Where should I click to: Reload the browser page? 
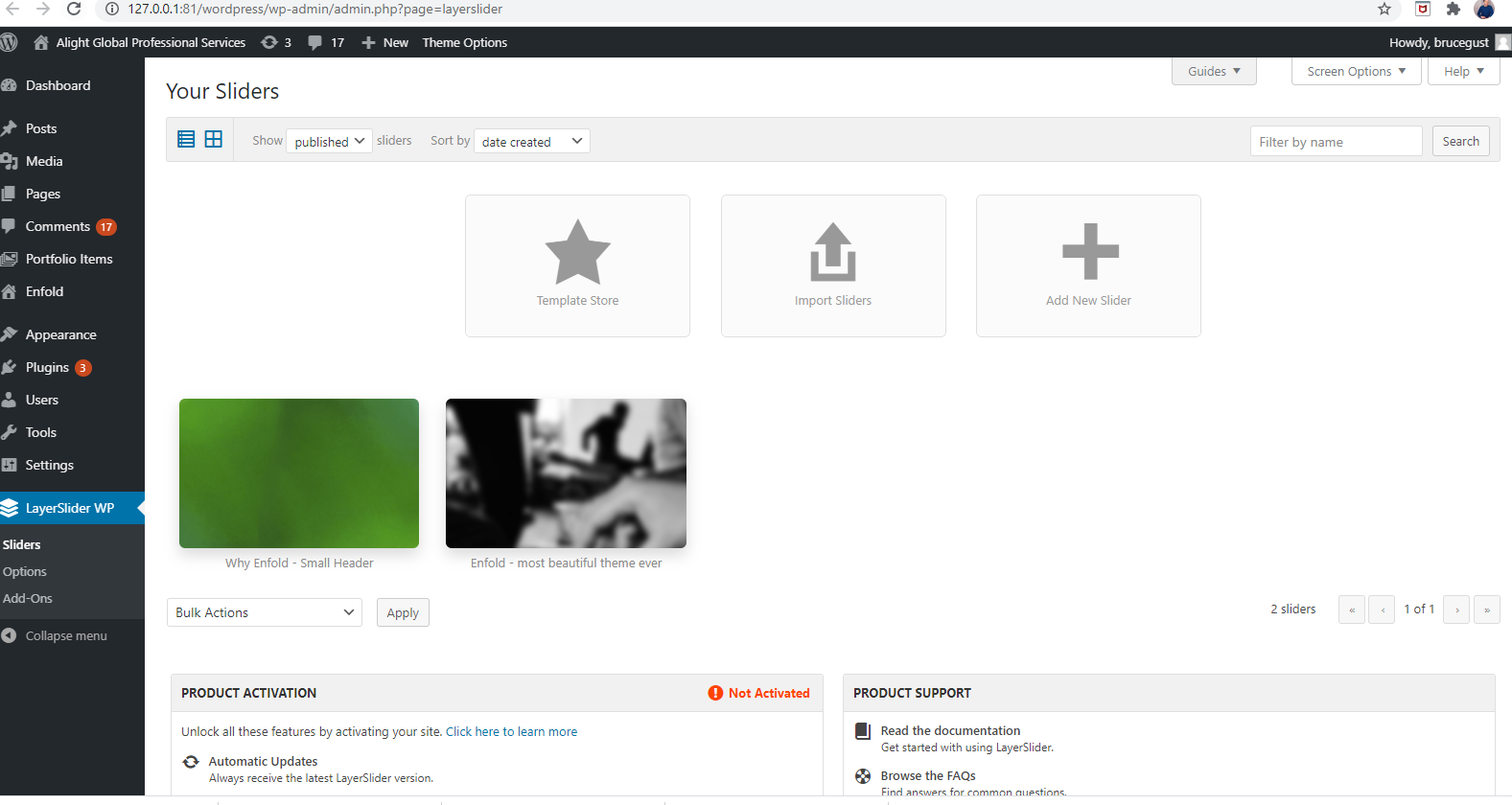[x=74, y=9]
